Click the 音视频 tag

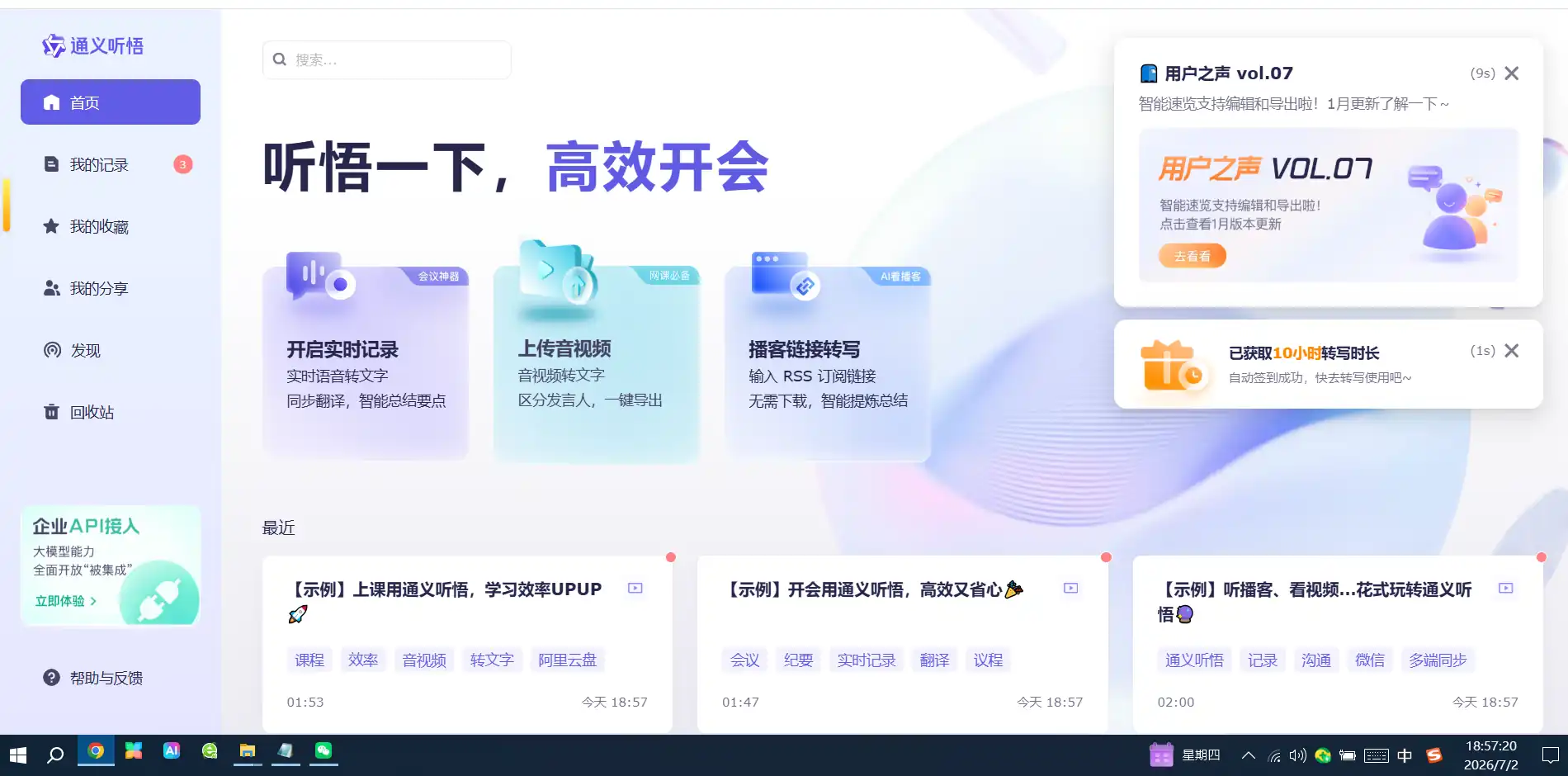click(424, 660)
